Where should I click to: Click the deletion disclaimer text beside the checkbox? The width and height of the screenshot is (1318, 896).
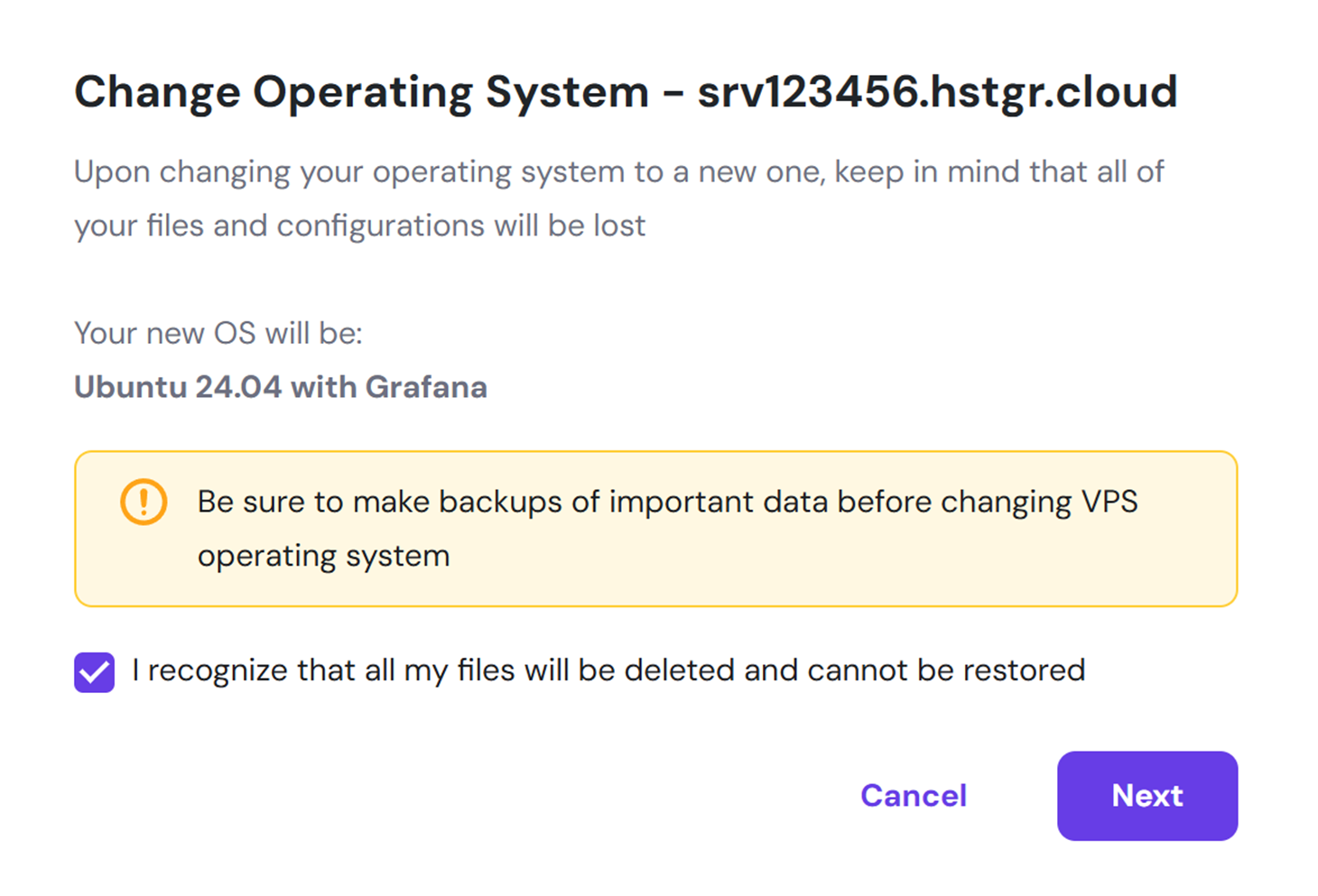point(609,670)
